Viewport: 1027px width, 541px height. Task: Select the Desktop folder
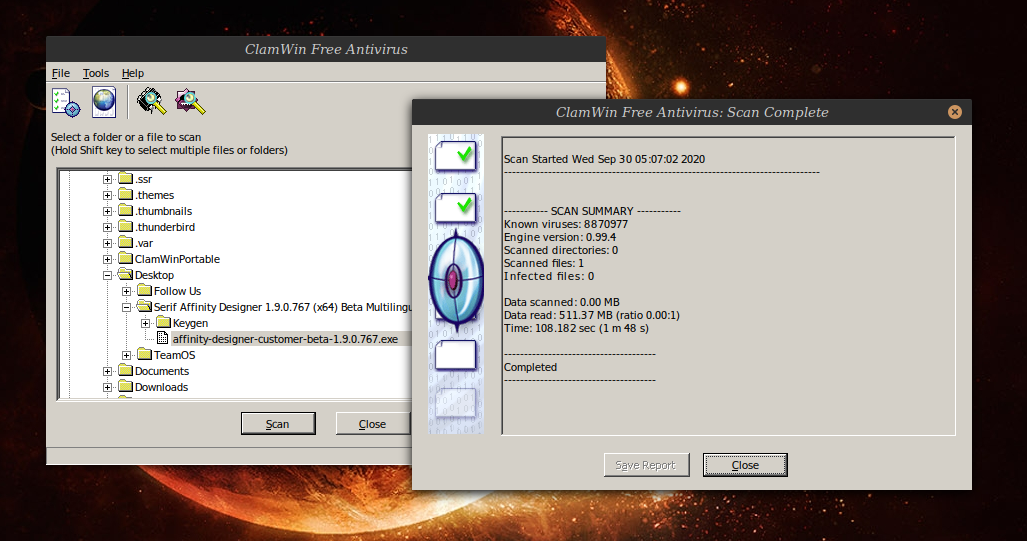(154, 275)
